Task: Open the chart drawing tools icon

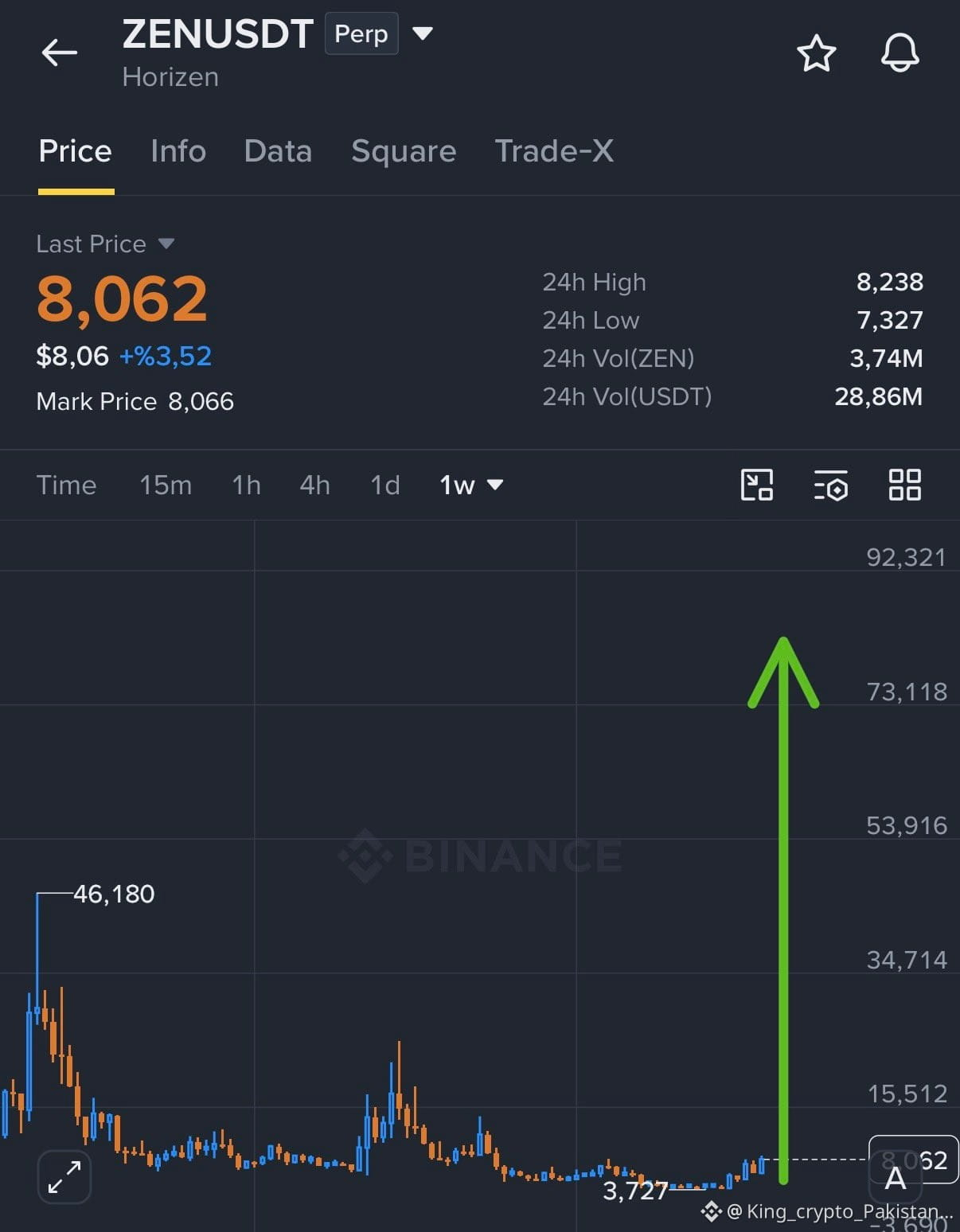Action: [x=756, y=485]
